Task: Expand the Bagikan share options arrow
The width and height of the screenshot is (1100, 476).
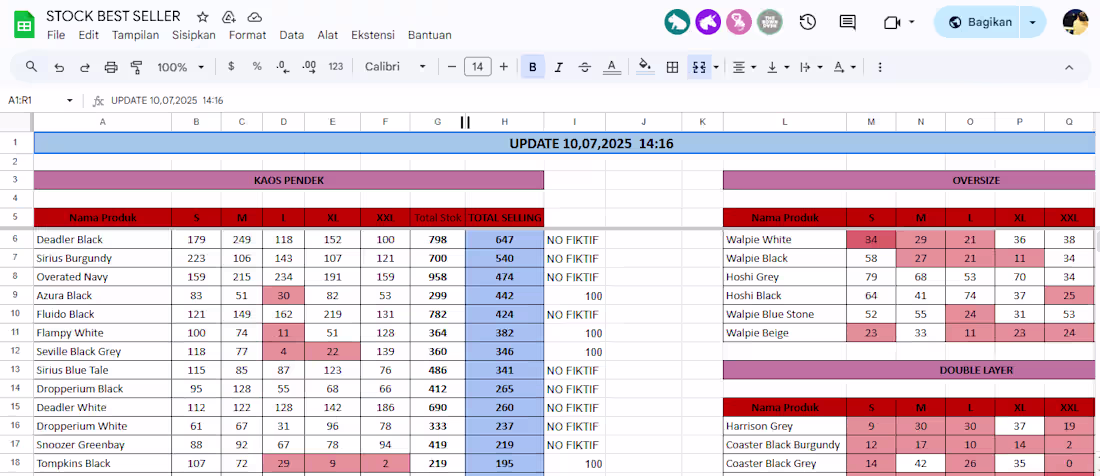Action: (1033, 22)
